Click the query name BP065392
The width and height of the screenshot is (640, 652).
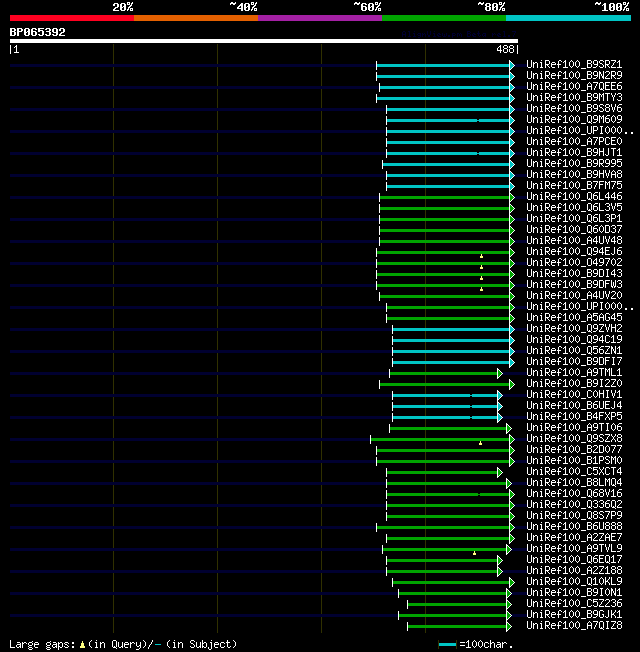(x=37, y=32)
